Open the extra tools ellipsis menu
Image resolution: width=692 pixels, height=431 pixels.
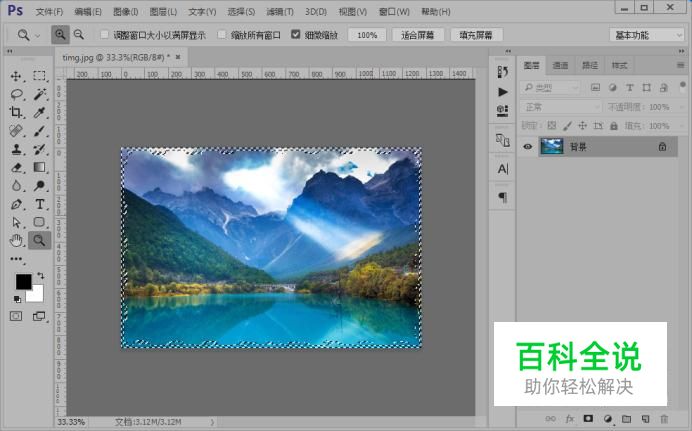16,259
